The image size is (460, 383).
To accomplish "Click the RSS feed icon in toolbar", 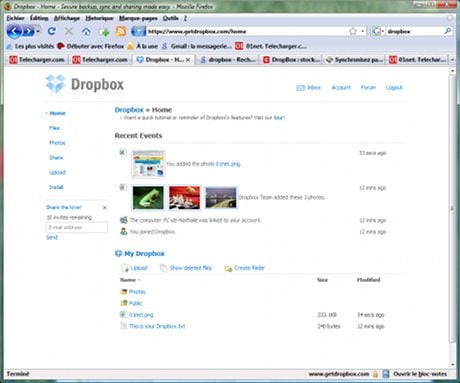I will pos(121,32).
